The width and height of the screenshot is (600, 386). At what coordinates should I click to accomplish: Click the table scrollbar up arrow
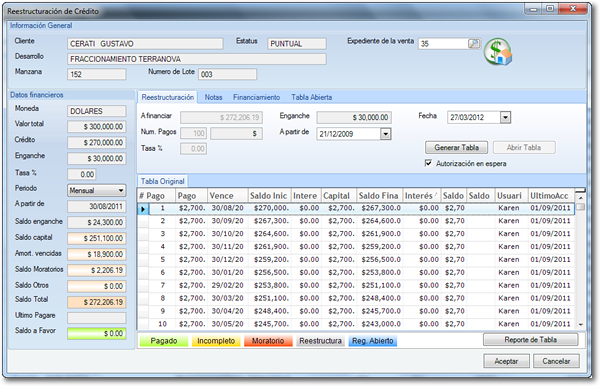[x=581, y=198]
